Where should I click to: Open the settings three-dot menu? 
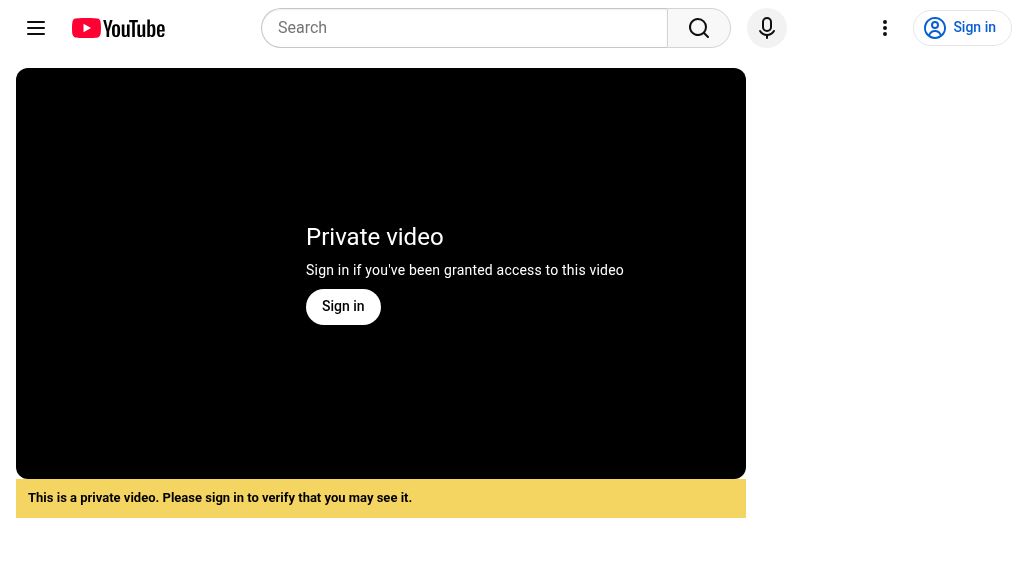coord(884,28)
